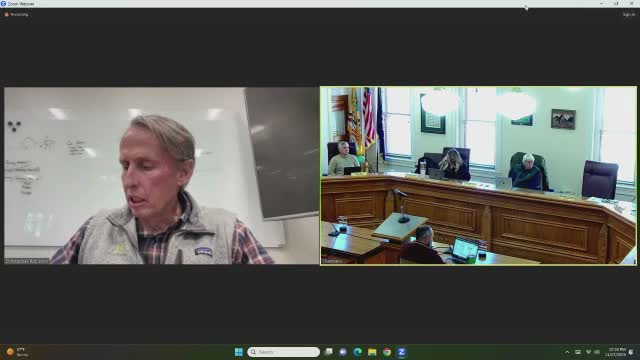Screen dimensions: 640x360
Task: Open the clock and date flyout
Action: [x=616, y=352]
